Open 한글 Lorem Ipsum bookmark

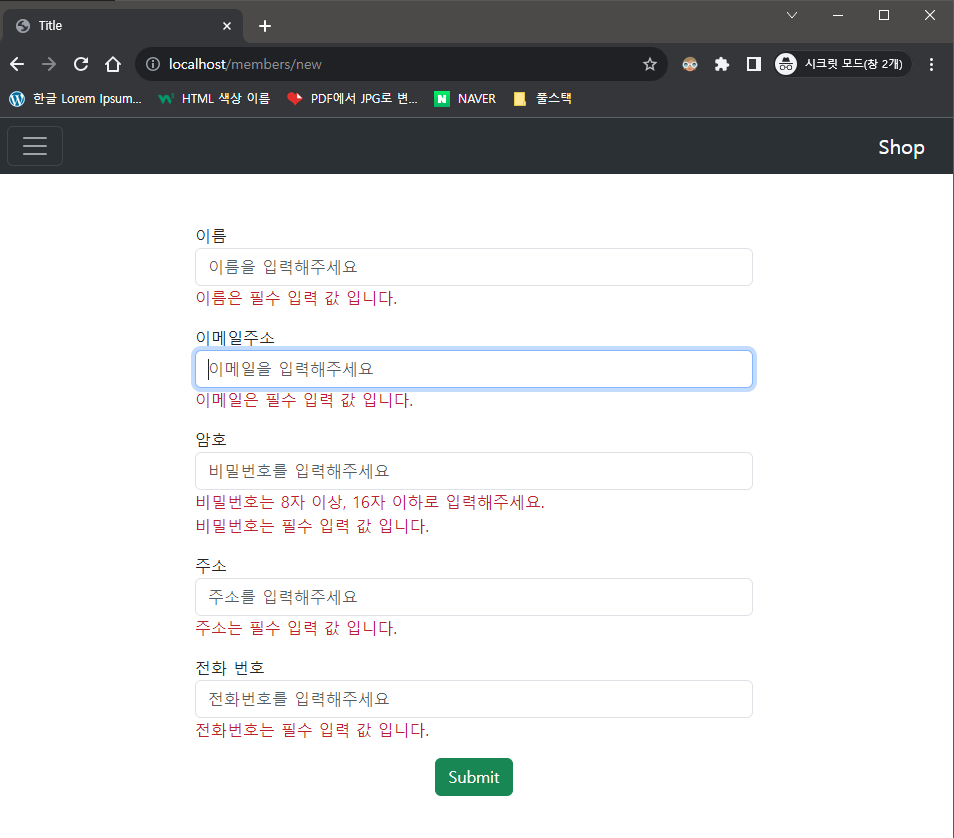point(76,99)
